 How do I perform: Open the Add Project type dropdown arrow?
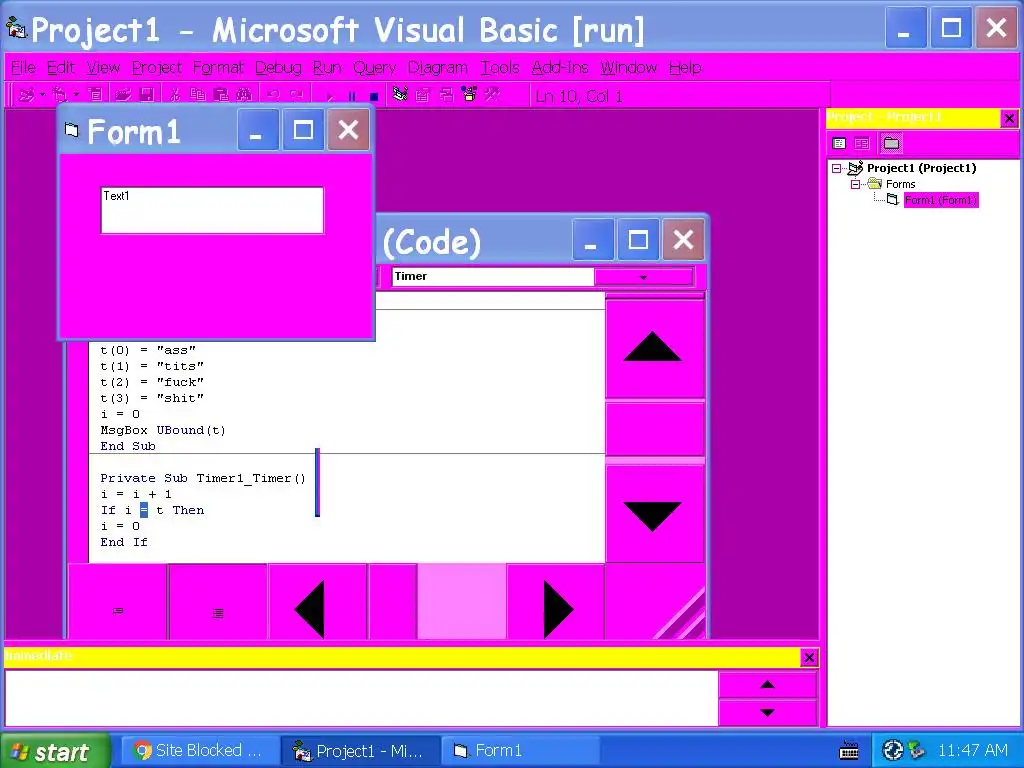[42, 95]
